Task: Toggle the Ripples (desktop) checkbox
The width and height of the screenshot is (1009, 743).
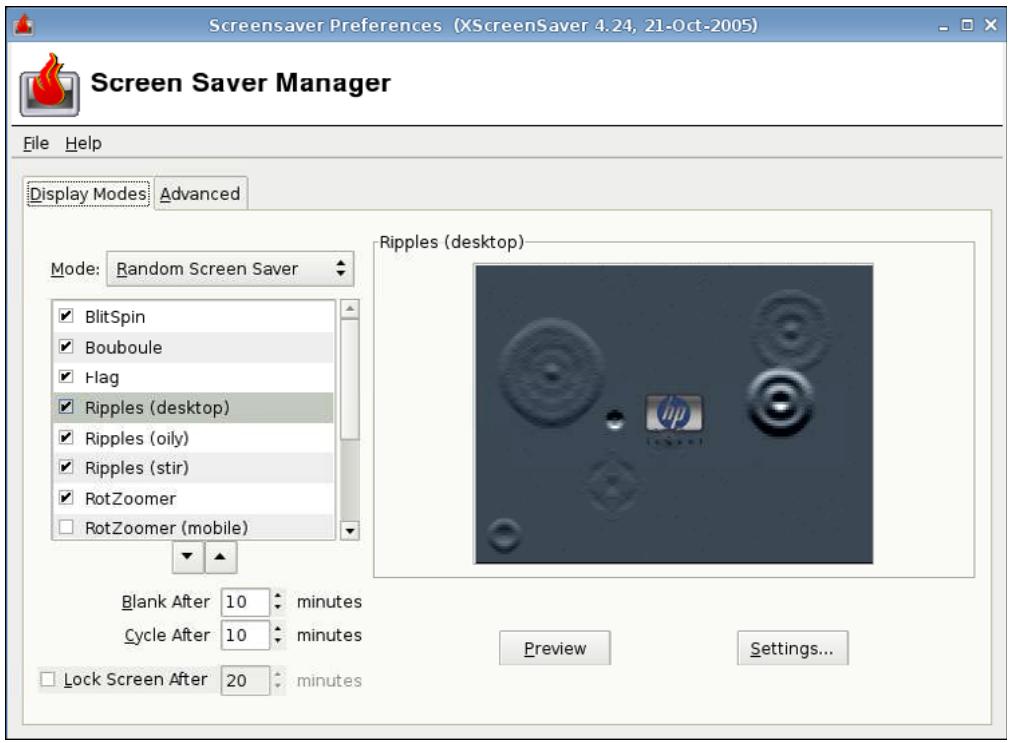Action: [66, 407]
